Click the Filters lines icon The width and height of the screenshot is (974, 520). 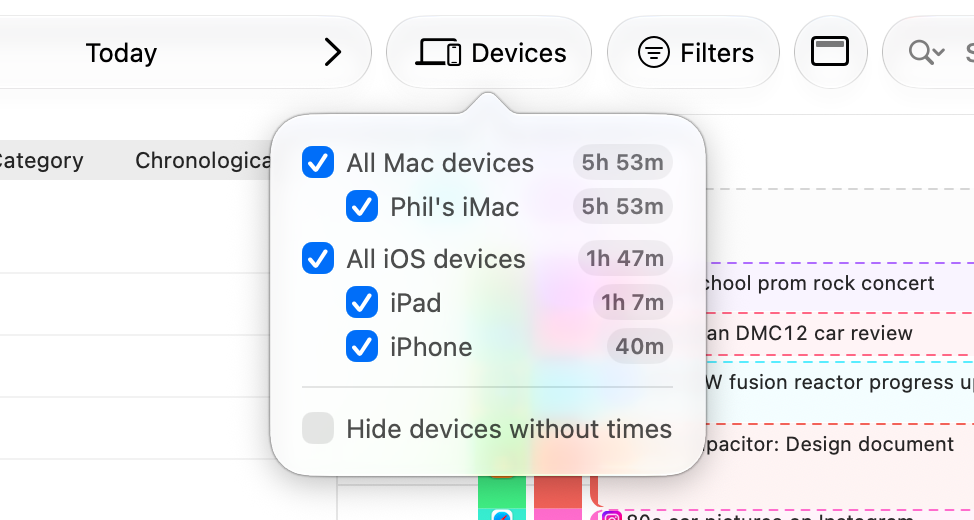pos(653,52)
